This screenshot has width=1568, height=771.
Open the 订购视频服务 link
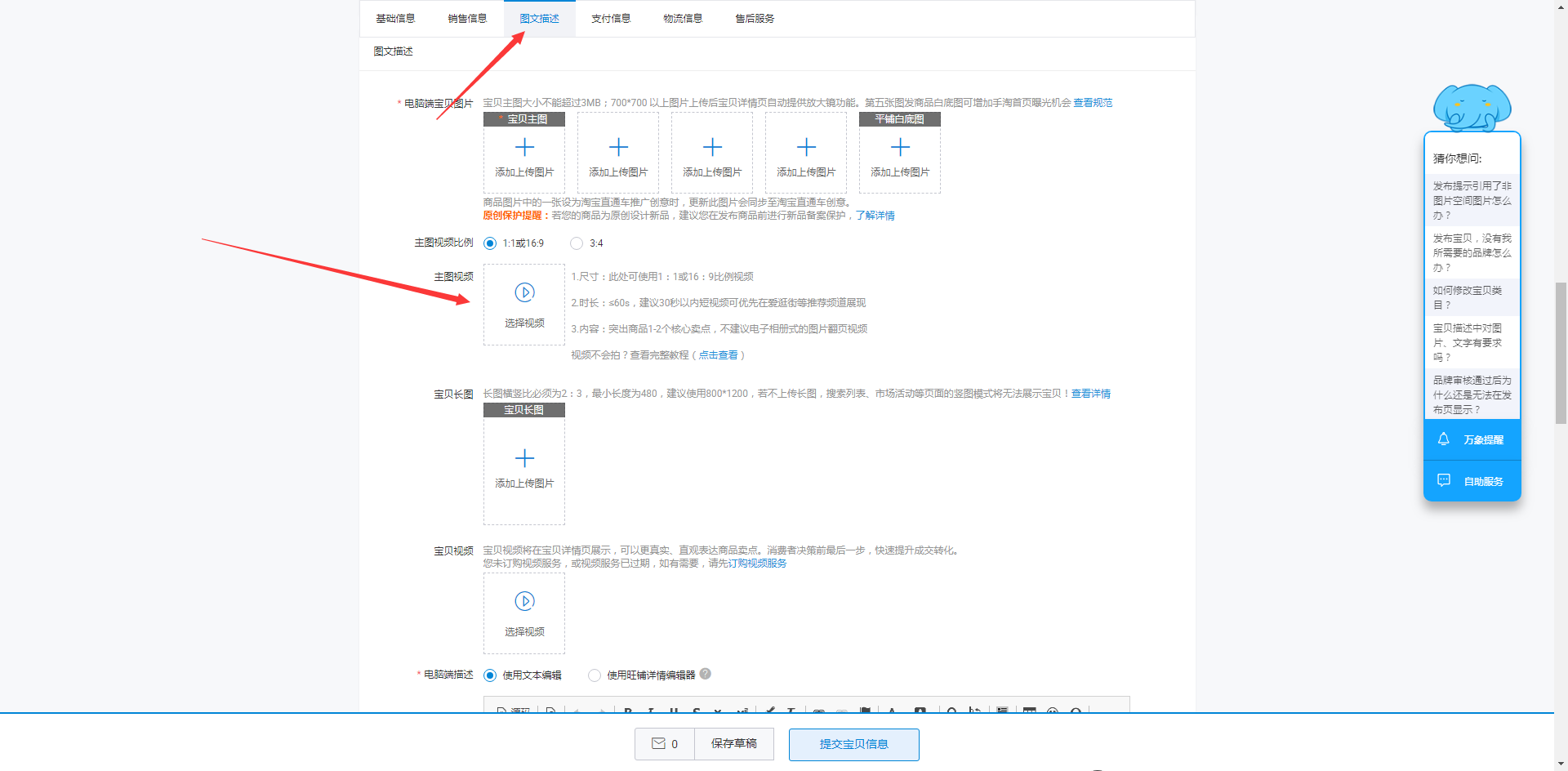[757, 564]
